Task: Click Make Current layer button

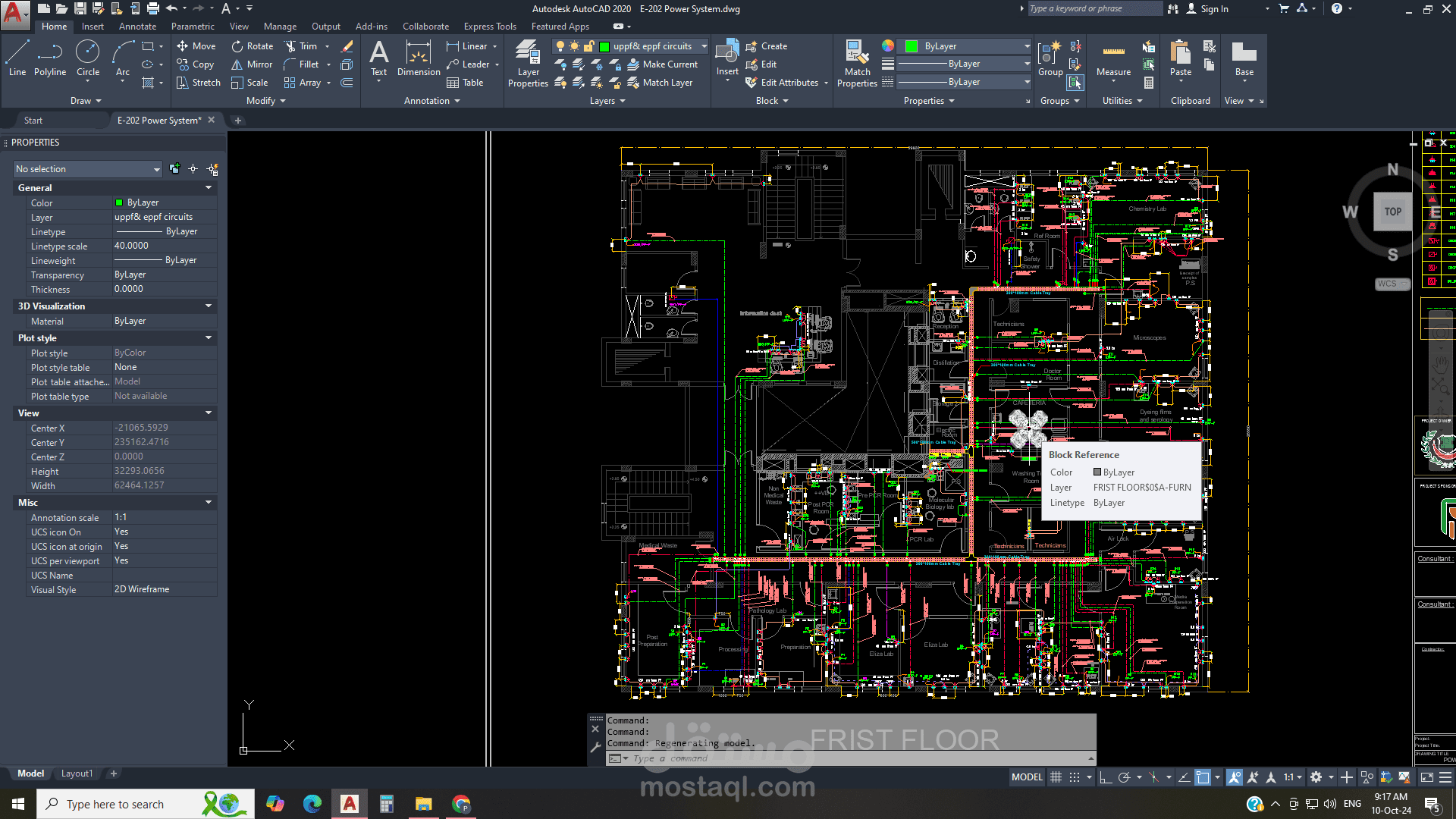Action: coord(662,64)
